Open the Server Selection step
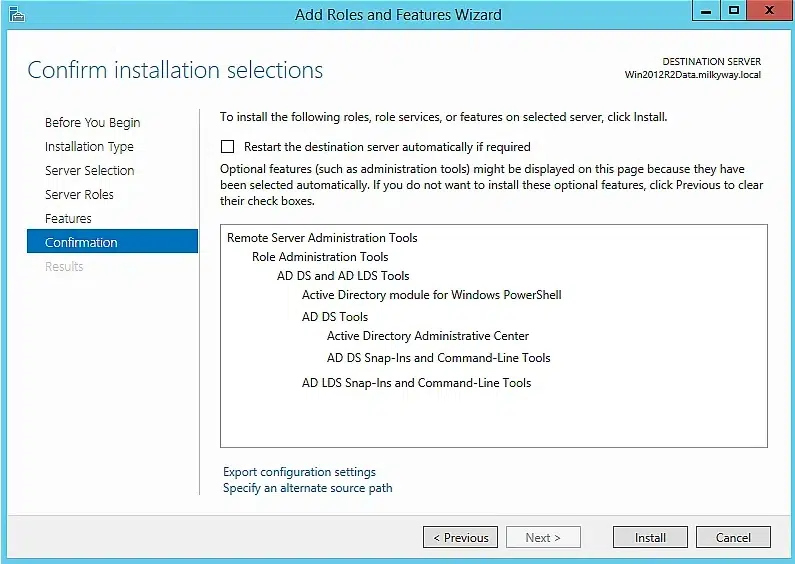 (x=89, y=170)
